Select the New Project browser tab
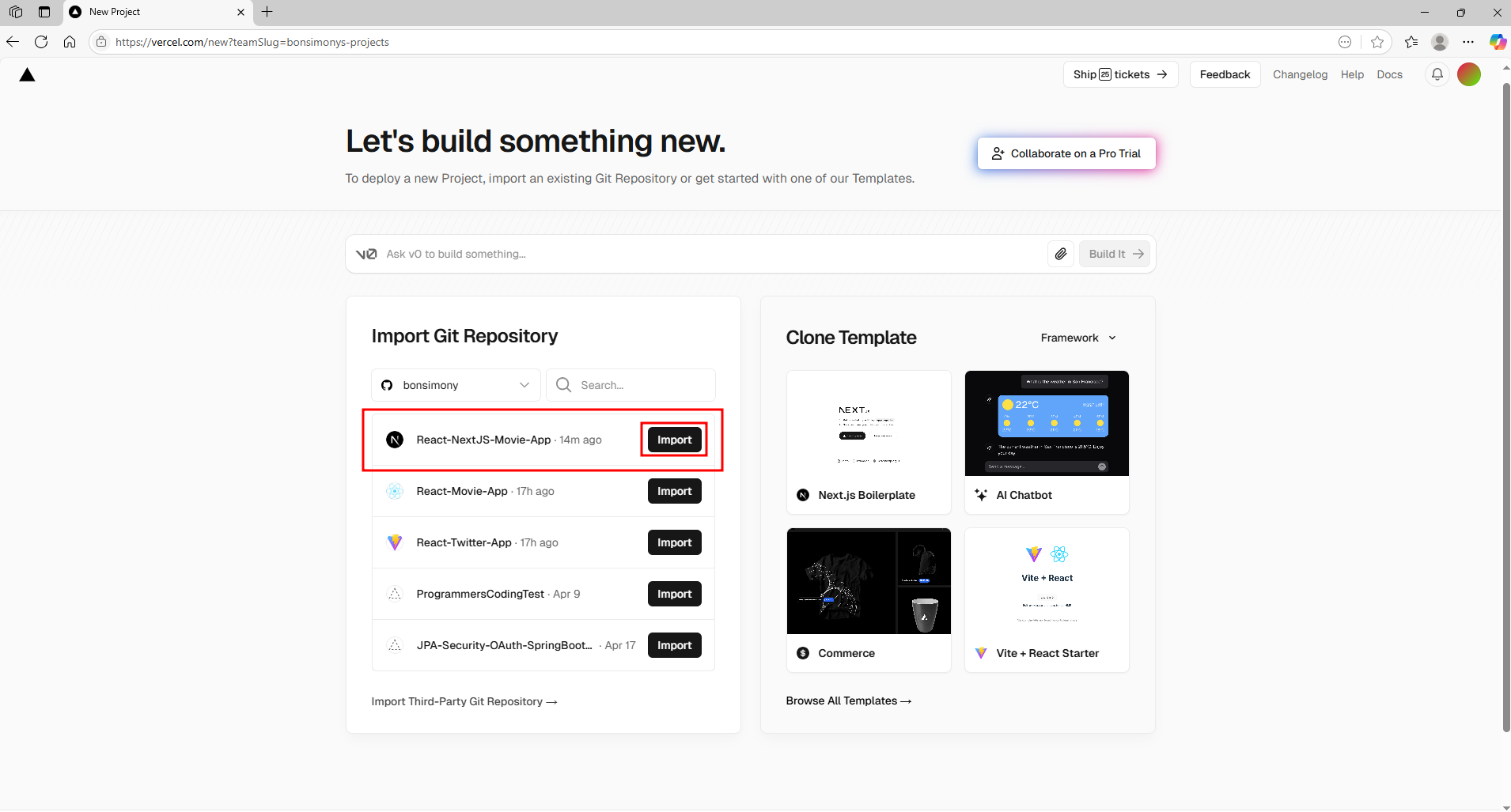The image size is (1511, 812). click(157, 12)
